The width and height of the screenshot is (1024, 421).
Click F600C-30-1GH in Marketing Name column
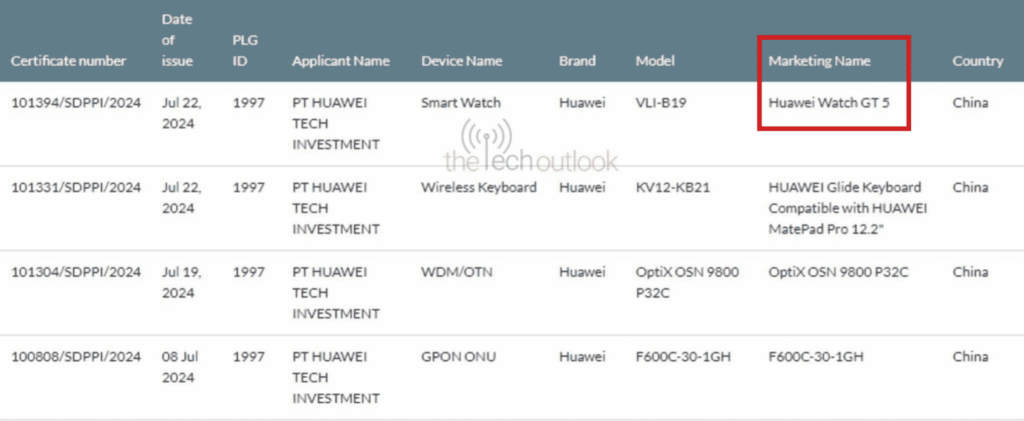click(816, 357)
